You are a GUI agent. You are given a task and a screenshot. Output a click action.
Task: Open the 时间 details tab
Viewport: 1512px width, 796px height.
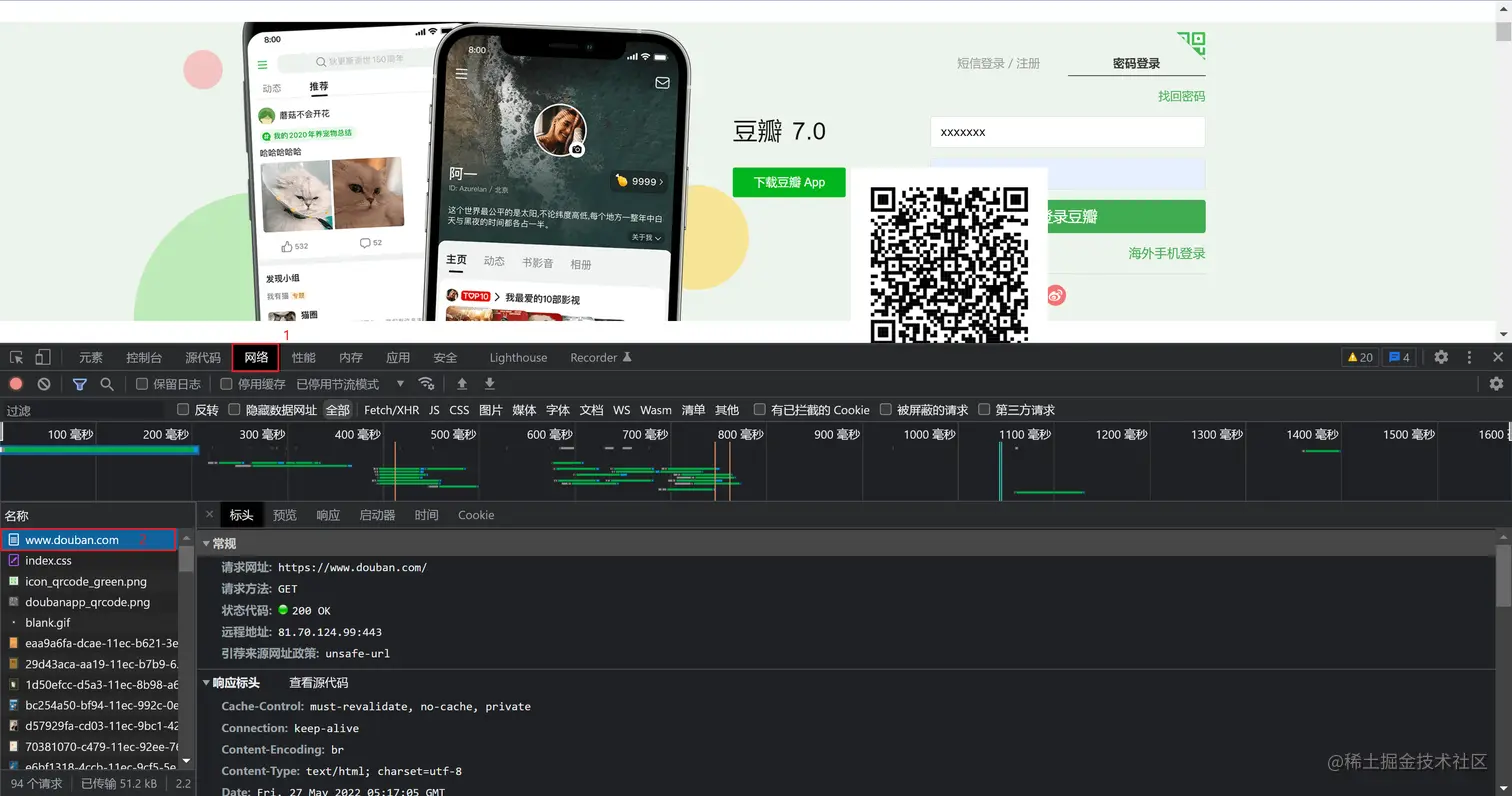(427, 515)
